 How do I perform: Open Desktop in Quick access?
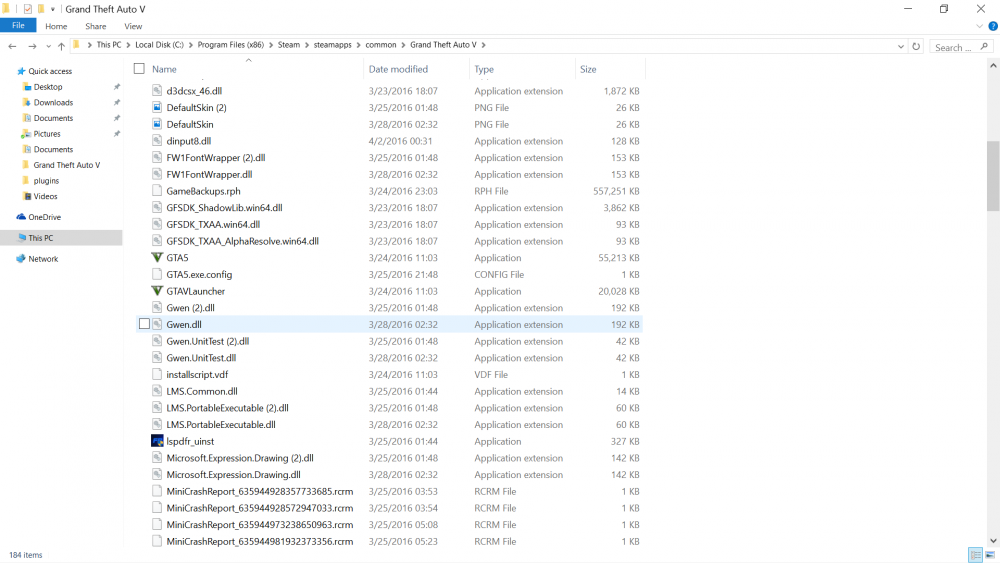tap(48, 87)
